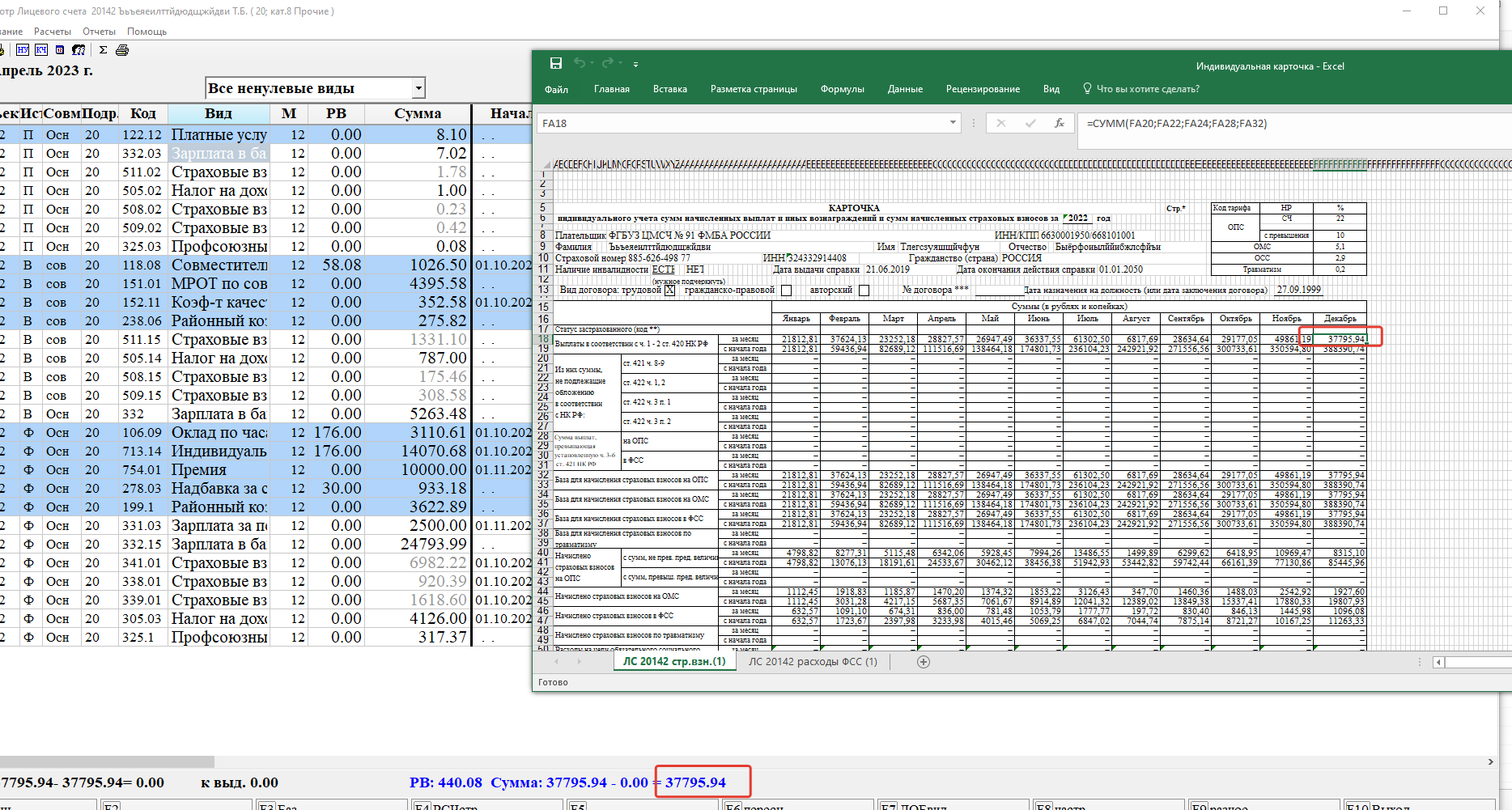Click the НУ toolbar icon
The image size is (1512, 810).
pyautogui.click(x=23, y=50)
